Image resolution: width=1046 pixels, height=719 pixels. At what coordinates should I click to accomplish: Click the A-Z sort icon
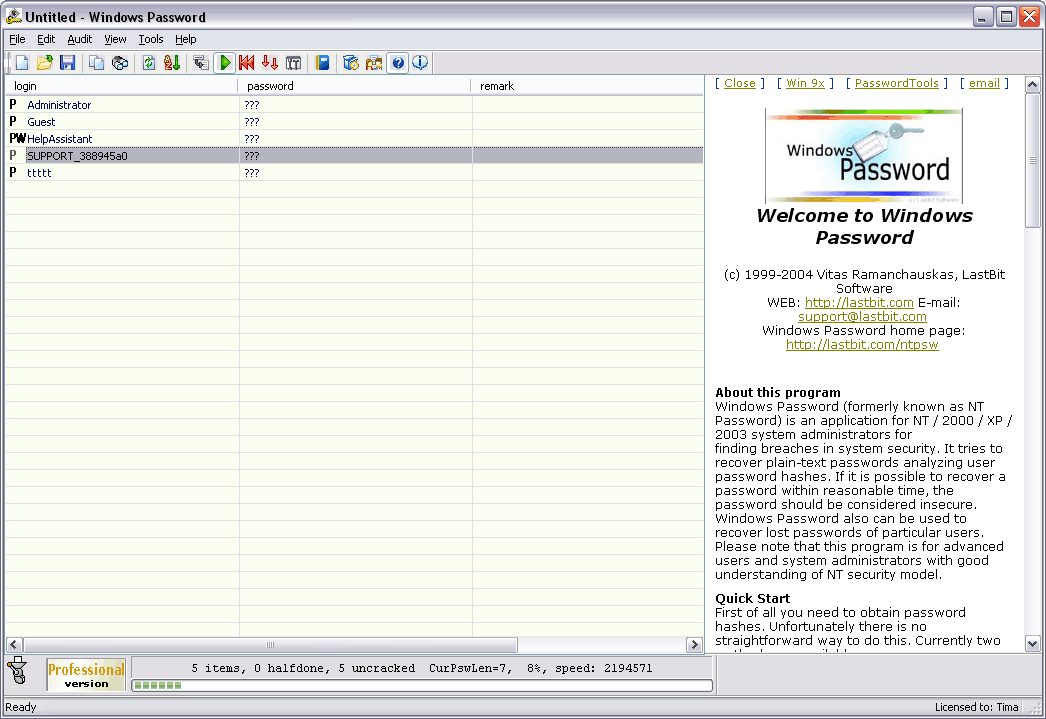170,62
